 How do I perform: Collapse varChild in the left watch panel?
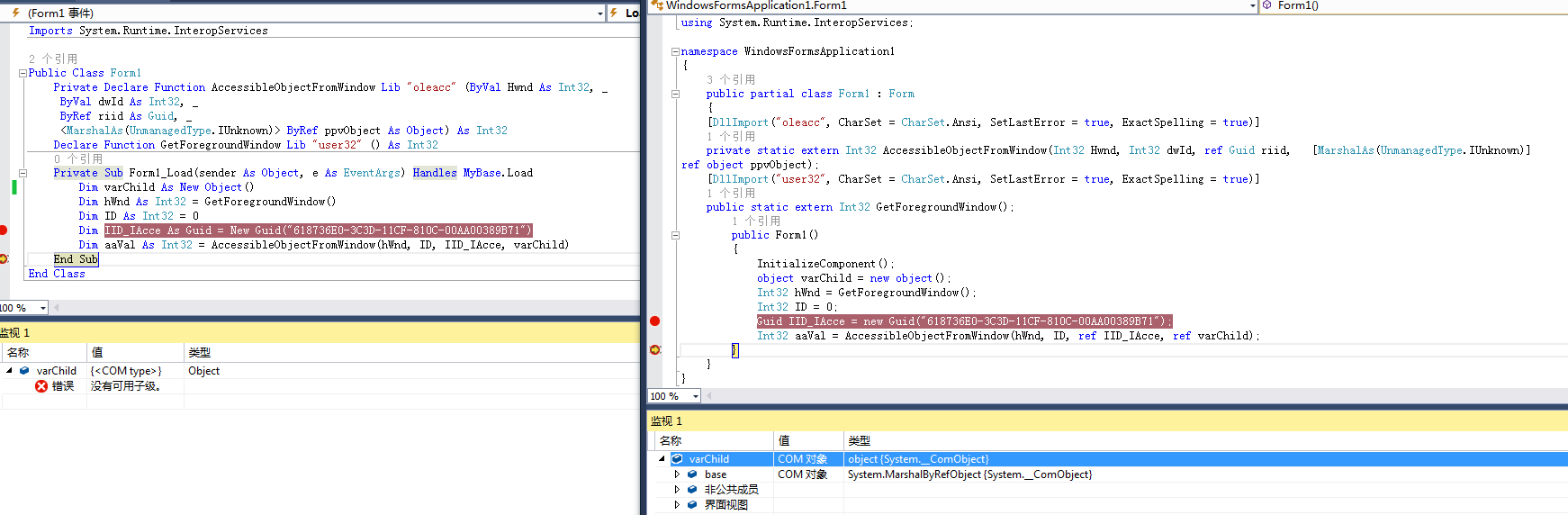pyautogui.click(x=9, y=371)
